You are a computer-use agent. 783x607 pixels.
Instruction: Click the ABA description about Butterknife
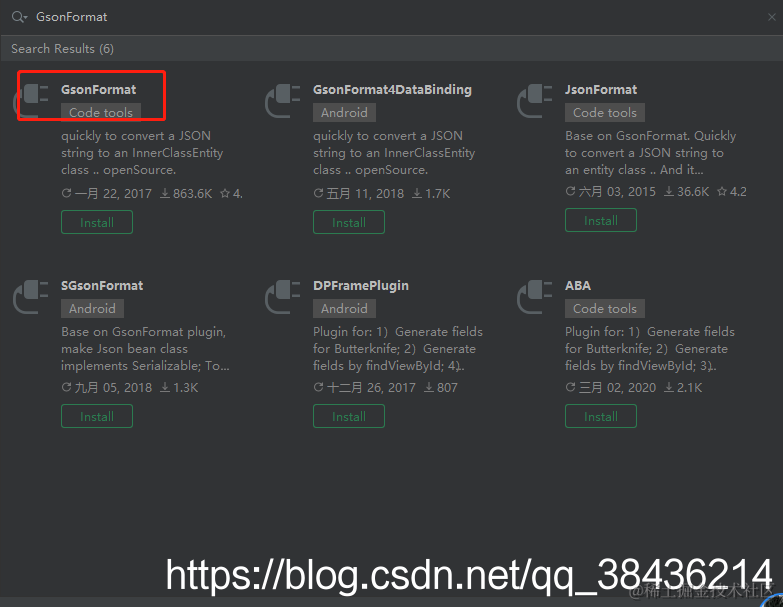coord(650,349)
